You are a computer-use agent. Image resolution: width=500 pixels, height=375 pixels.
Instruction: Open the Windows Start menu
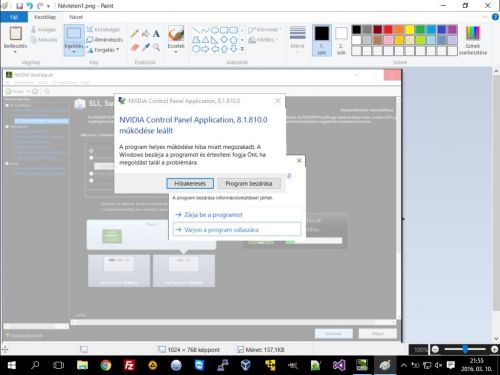coord(12,365)
